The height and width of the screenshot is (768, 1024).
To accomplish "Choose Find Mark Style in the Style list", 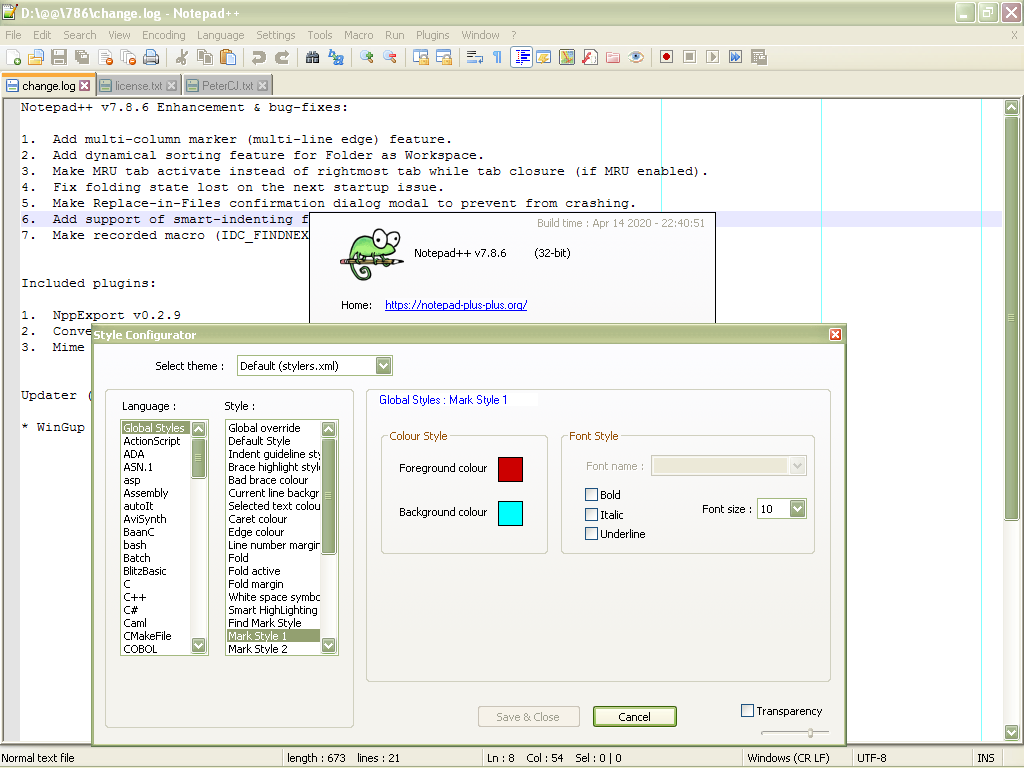I will pos(274,623).
